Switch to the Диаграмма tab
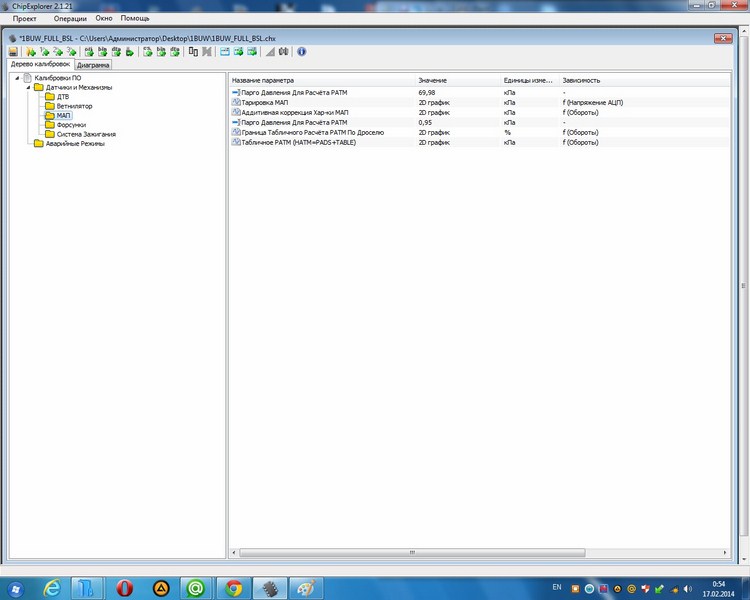The image size is (750, 600). 93,64
